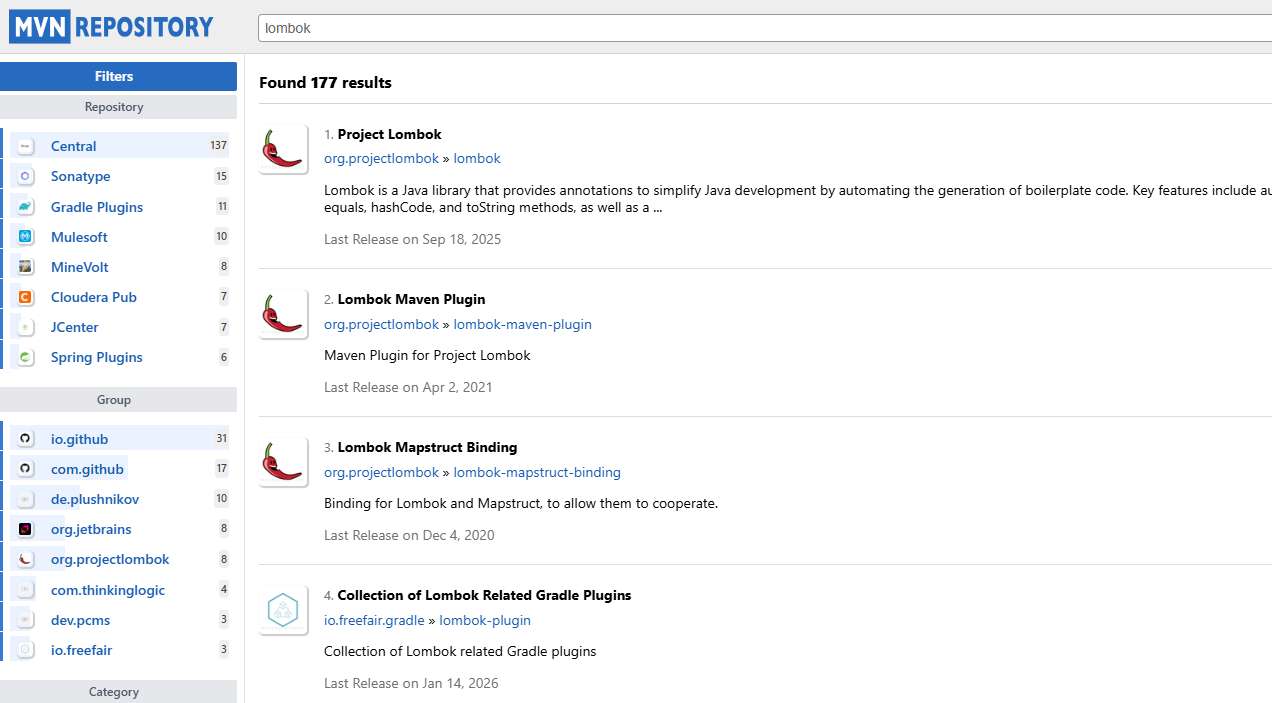Click the Group section header

tap(118, 400)
